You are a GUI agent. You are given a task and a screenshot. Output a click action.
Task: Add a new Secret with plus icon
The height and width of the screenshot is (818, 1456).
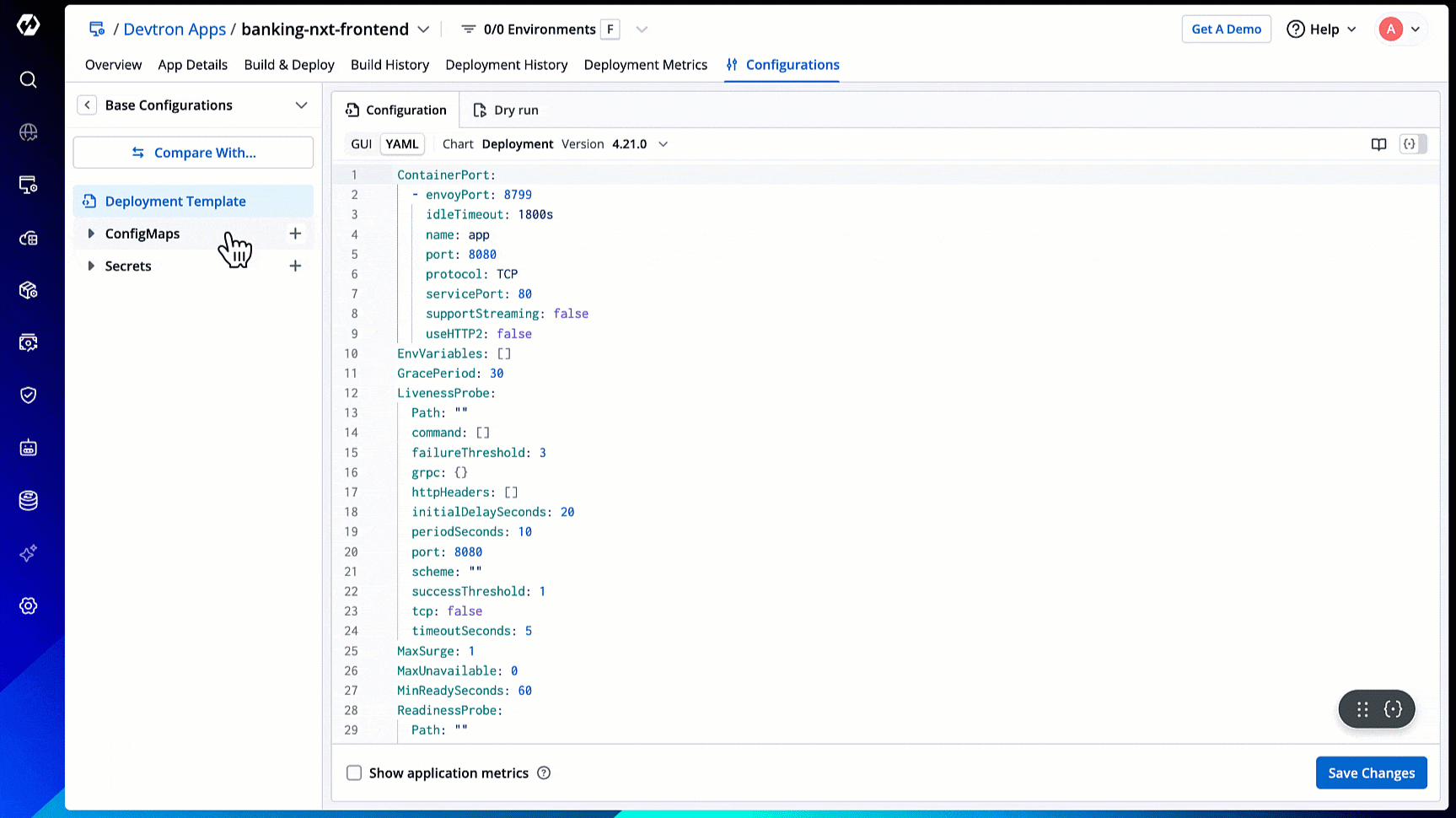tap(295, 266)
